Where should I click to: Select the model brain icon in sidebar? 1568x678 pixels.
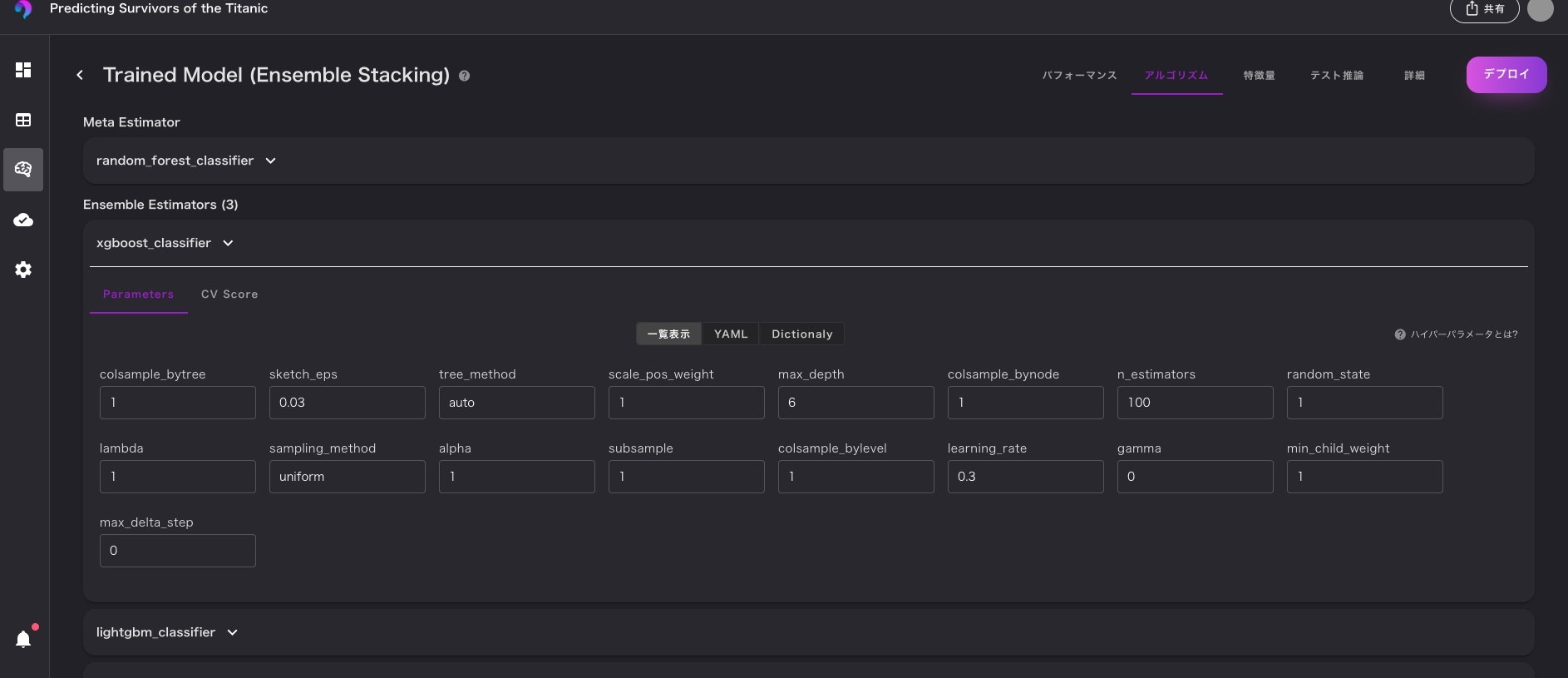click(23, 170)
